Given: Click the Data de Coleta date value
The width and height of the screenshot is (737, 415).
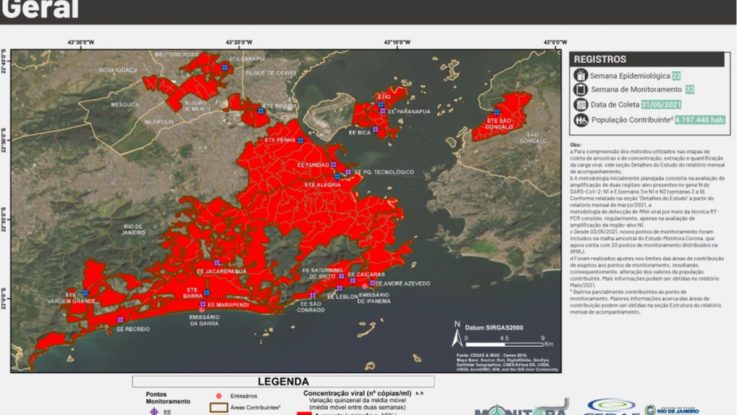Looking at the screenshot, I should [x=663, y=105].
